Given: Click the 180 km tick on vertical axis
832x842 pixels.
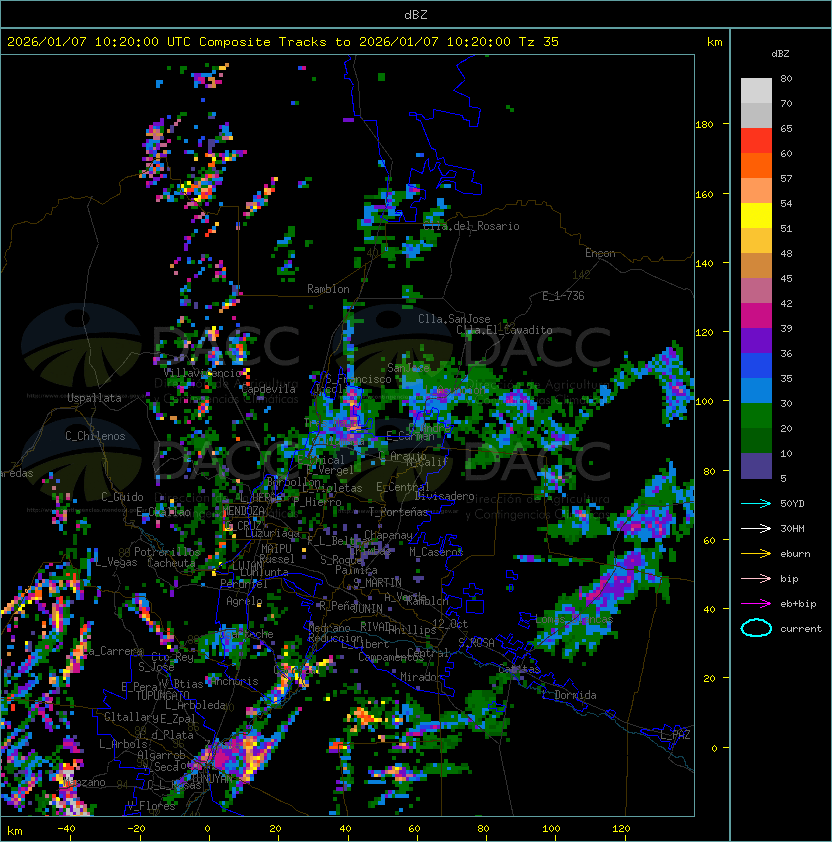Looking at the screenshot, I should pos(704,125).
